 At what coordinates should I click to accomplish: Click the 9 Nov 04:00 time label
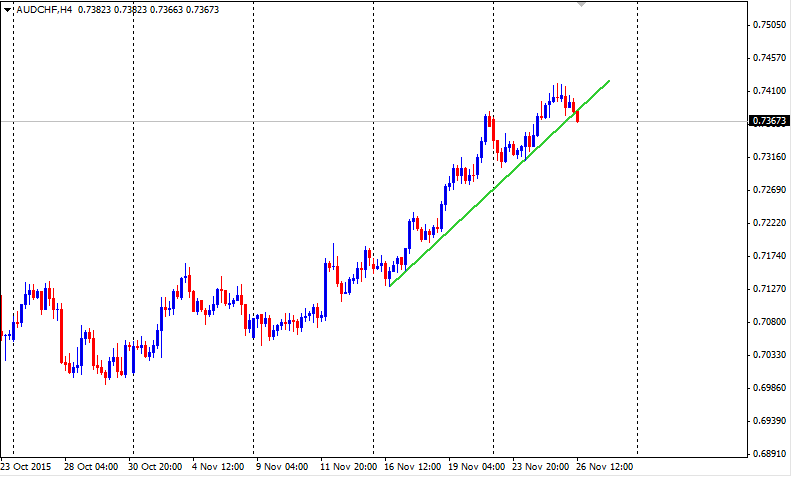[282, 466]
